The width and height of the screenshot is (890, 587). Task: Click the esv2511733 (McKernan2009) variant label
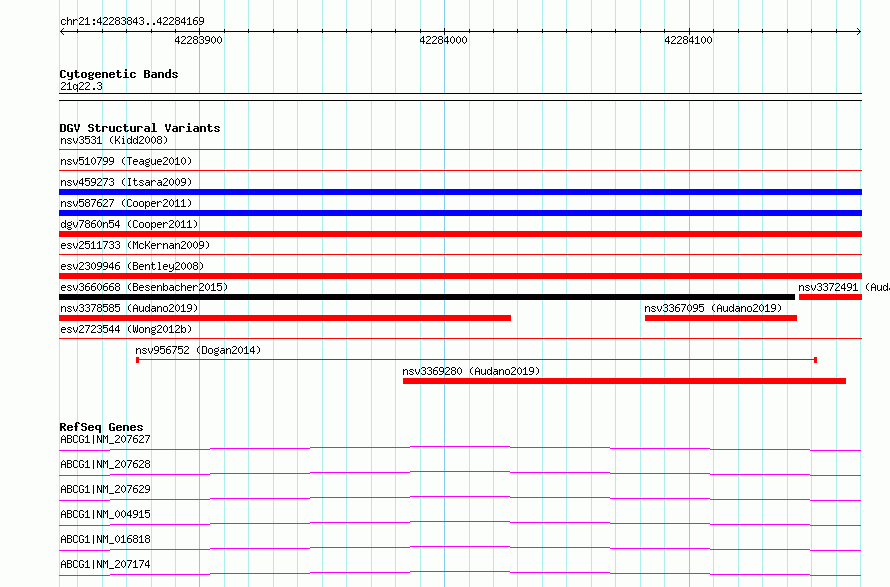135,245
